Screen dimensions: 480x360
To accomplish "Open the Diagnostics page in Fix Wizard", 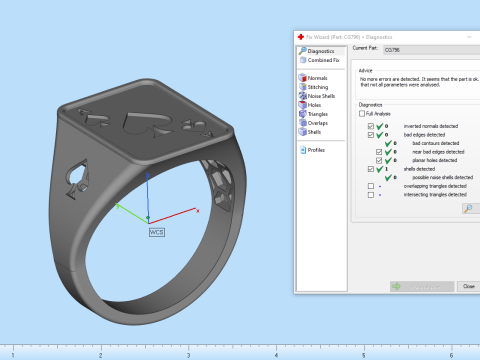I will click(x=321, y=51).
